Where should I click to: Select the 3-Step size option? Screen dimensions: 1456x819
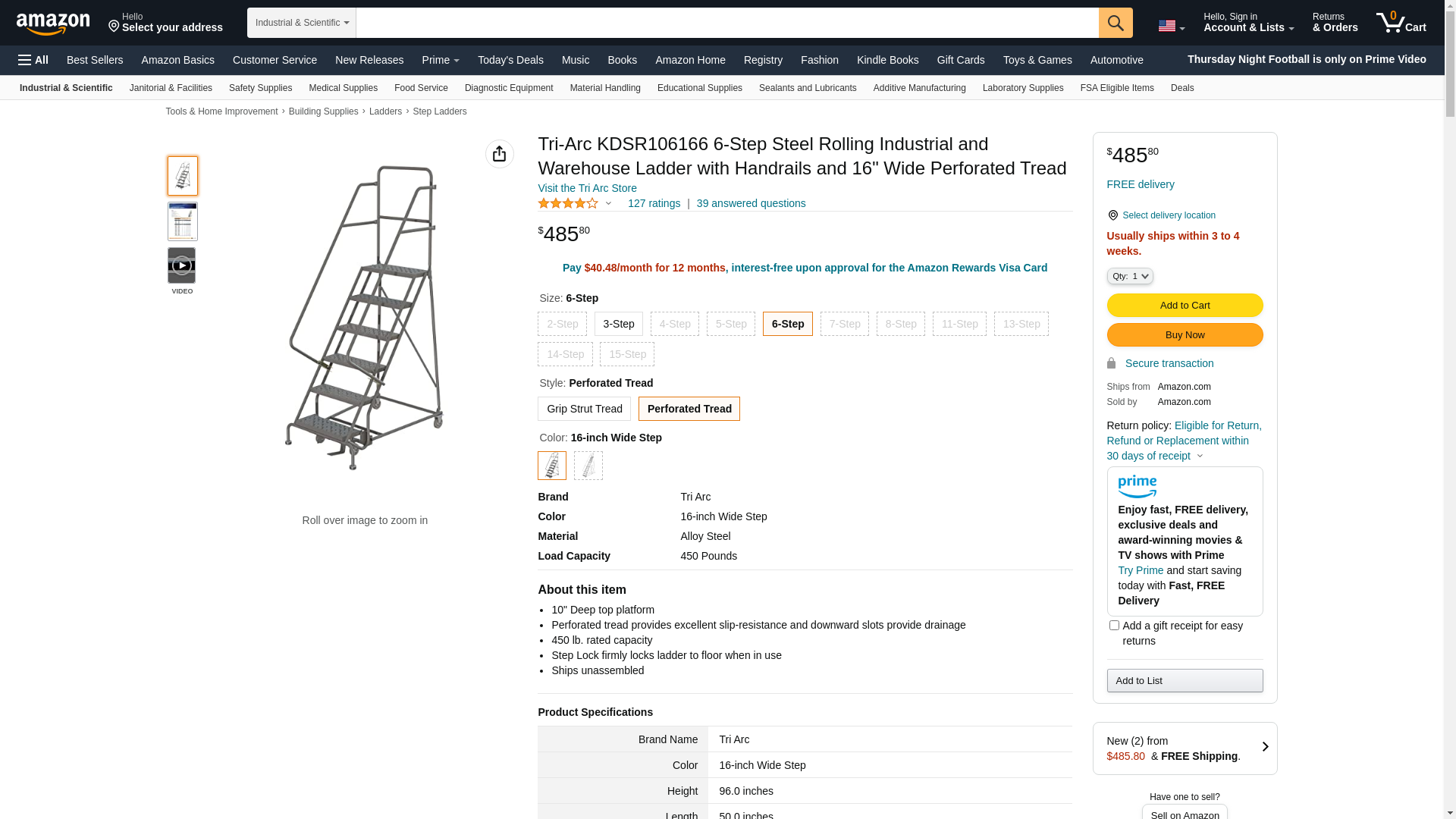click(x=618, y=324)
